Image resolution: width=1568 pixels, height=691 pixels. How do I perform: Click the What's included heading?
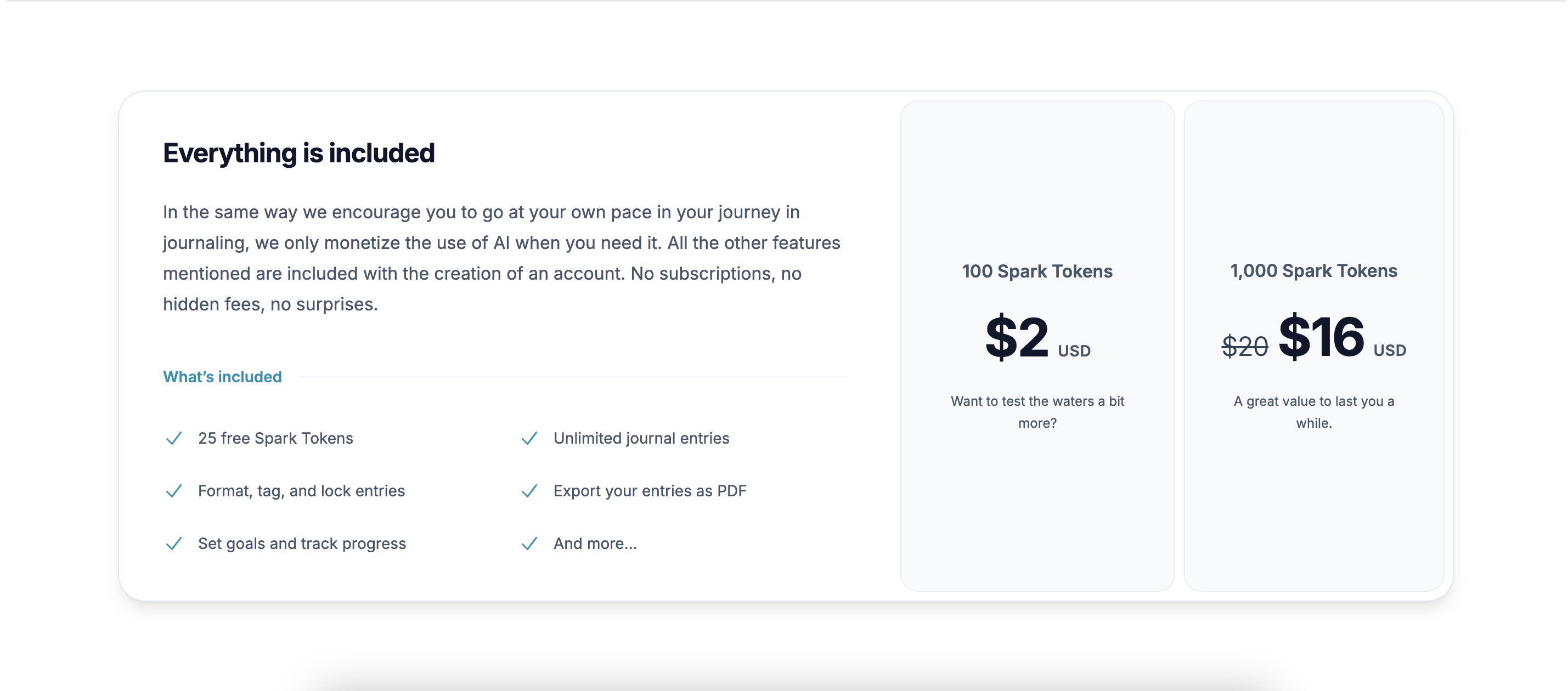click(x=222, y=377)
